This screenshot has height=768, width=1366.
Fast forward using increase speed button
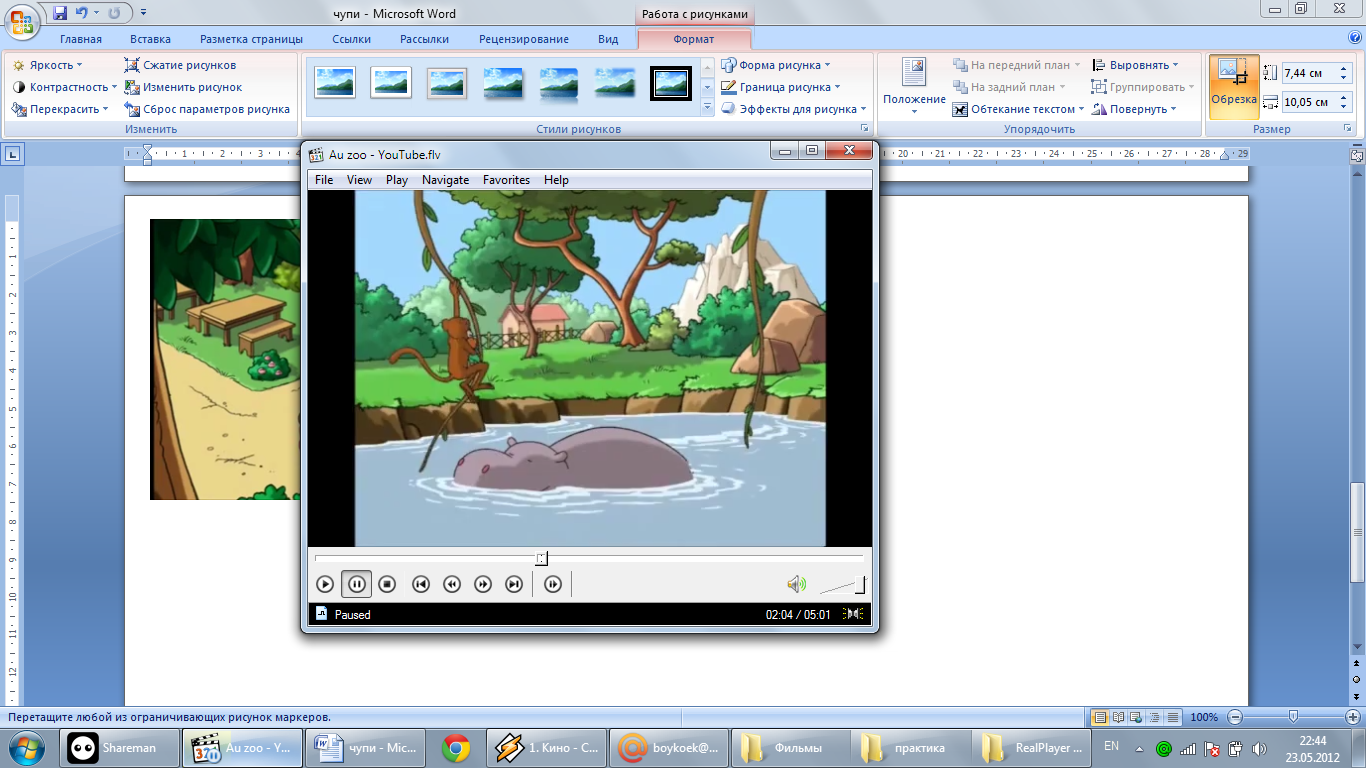pos(483,584)
